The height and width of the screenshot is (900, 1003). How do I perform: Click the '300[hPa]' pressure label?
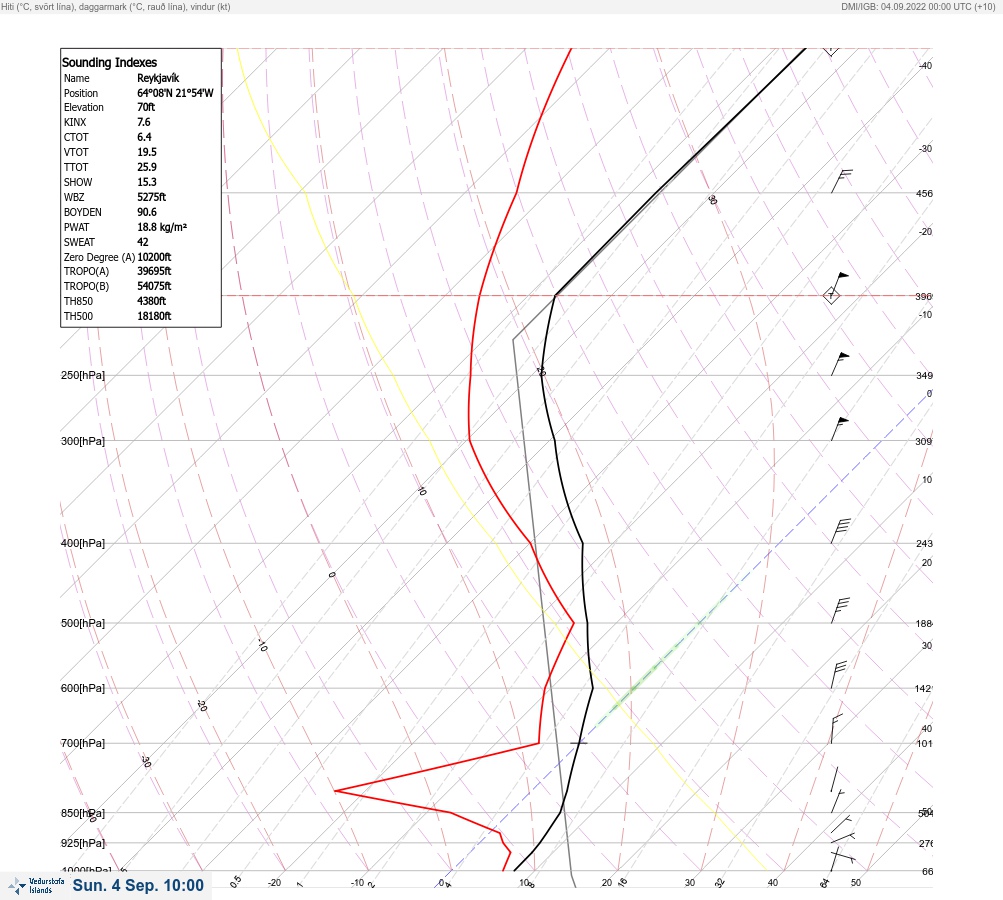tap(83, 441)
